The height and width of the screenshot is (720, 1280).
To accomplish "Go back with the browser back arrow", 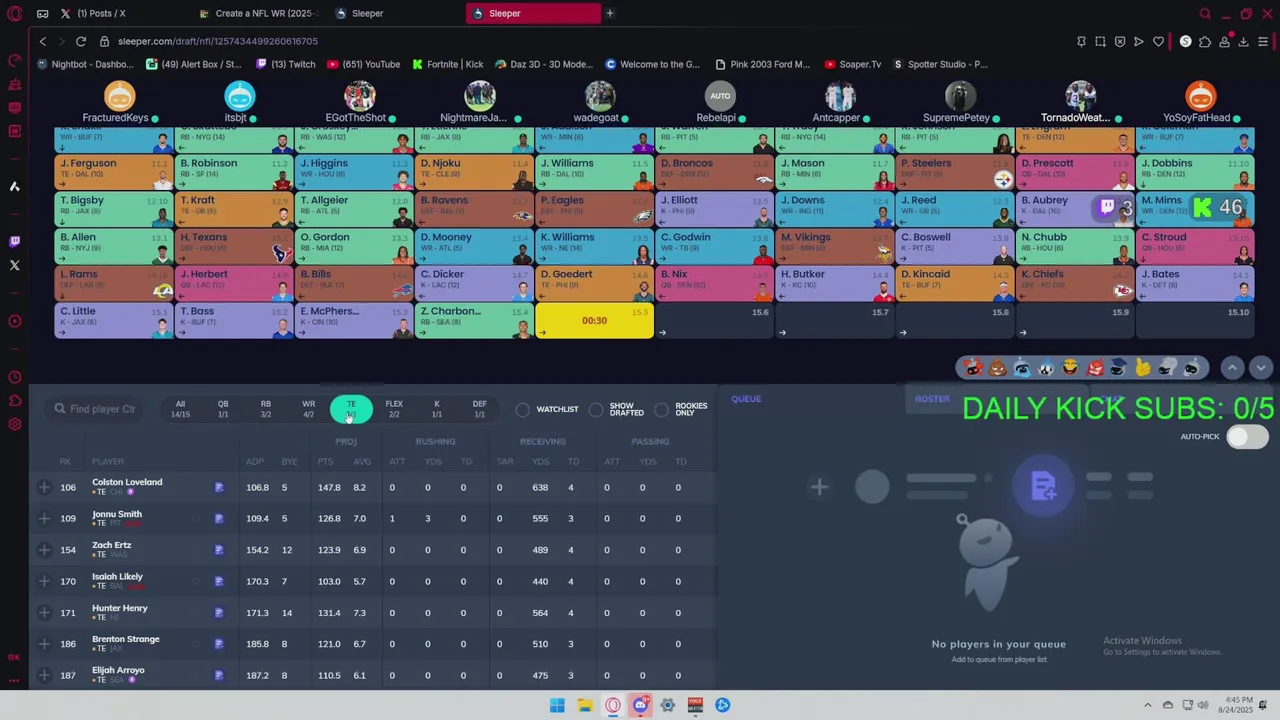I will click(43, 41).
